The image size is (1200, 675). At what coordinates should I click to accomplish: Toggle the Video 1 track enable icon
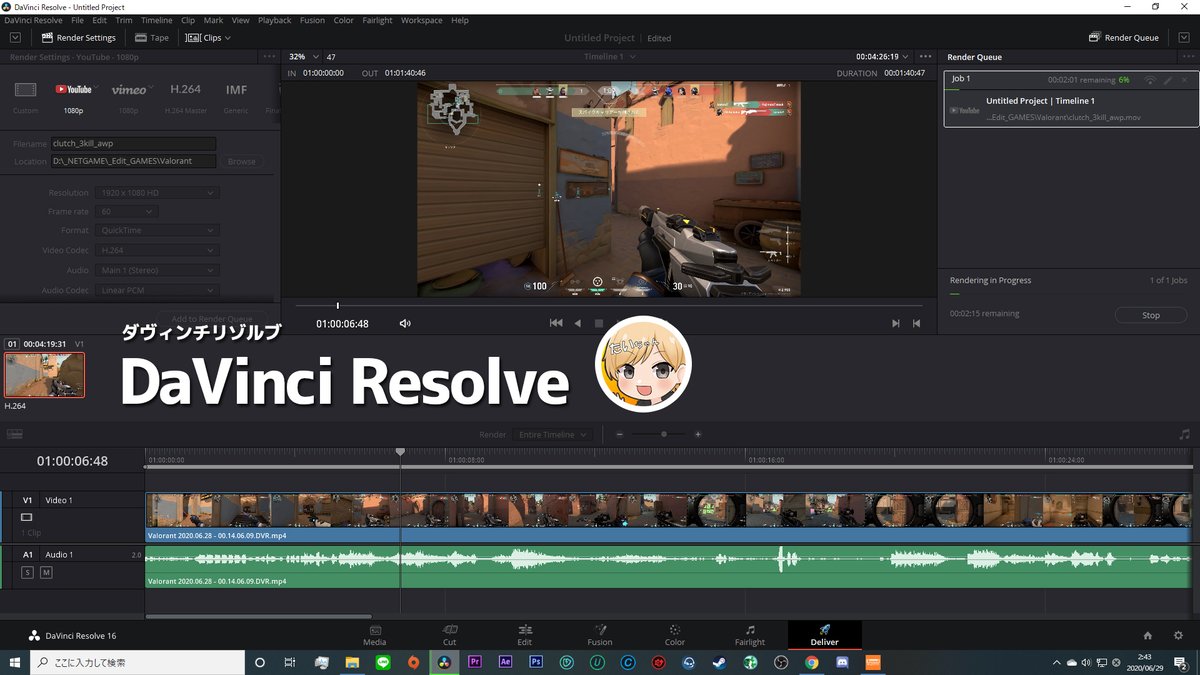click(27, 517)
